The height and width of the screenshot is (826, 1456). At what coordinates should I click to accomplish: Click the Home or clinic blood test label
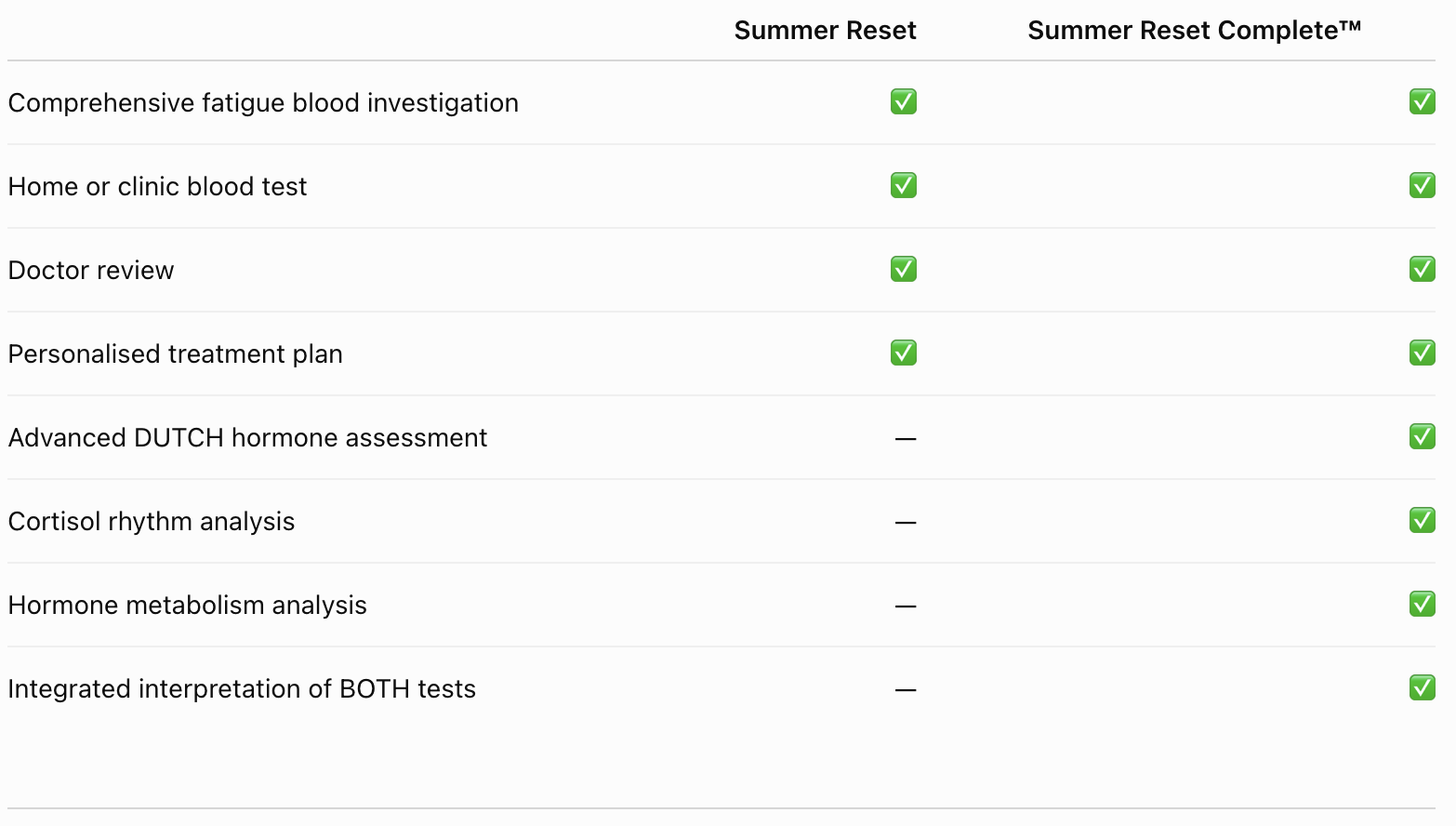(x=157, y=186)
